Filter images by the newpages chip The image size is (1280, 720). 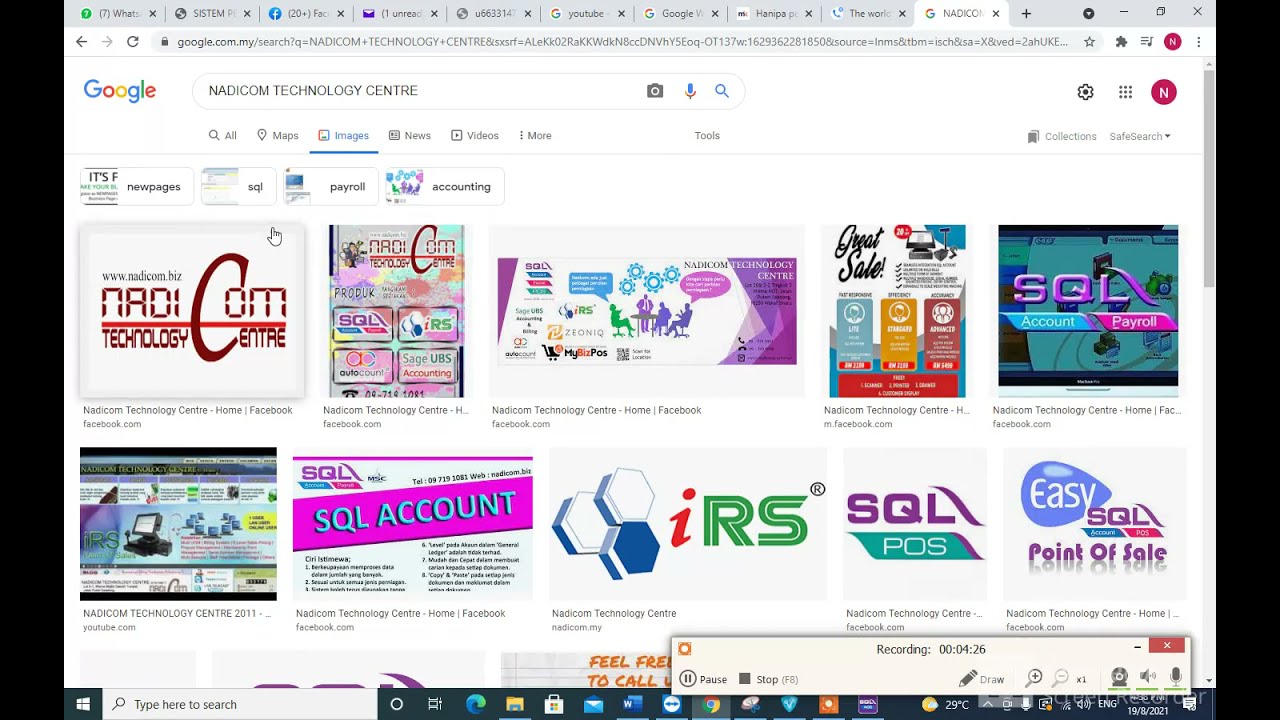point(137,187)
